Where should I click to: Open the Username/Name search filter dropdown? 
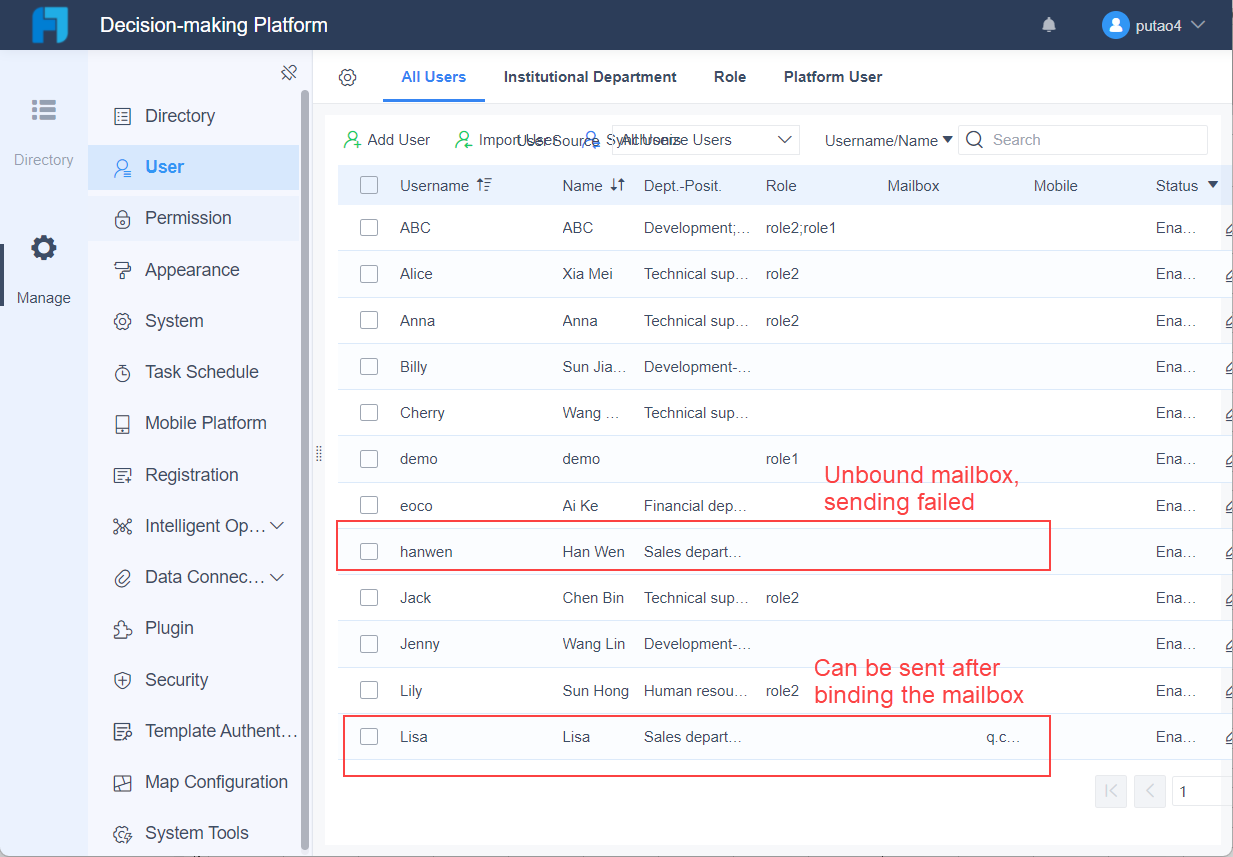point(886,140)
